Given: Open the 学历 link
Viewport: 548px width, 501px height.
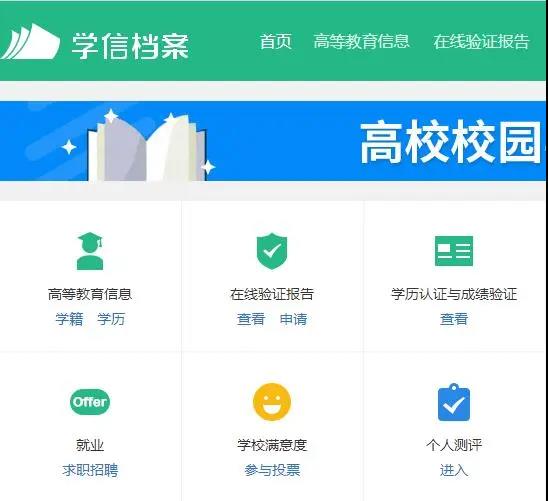Looking at the screenshot, I should click(x=111, y=319).
